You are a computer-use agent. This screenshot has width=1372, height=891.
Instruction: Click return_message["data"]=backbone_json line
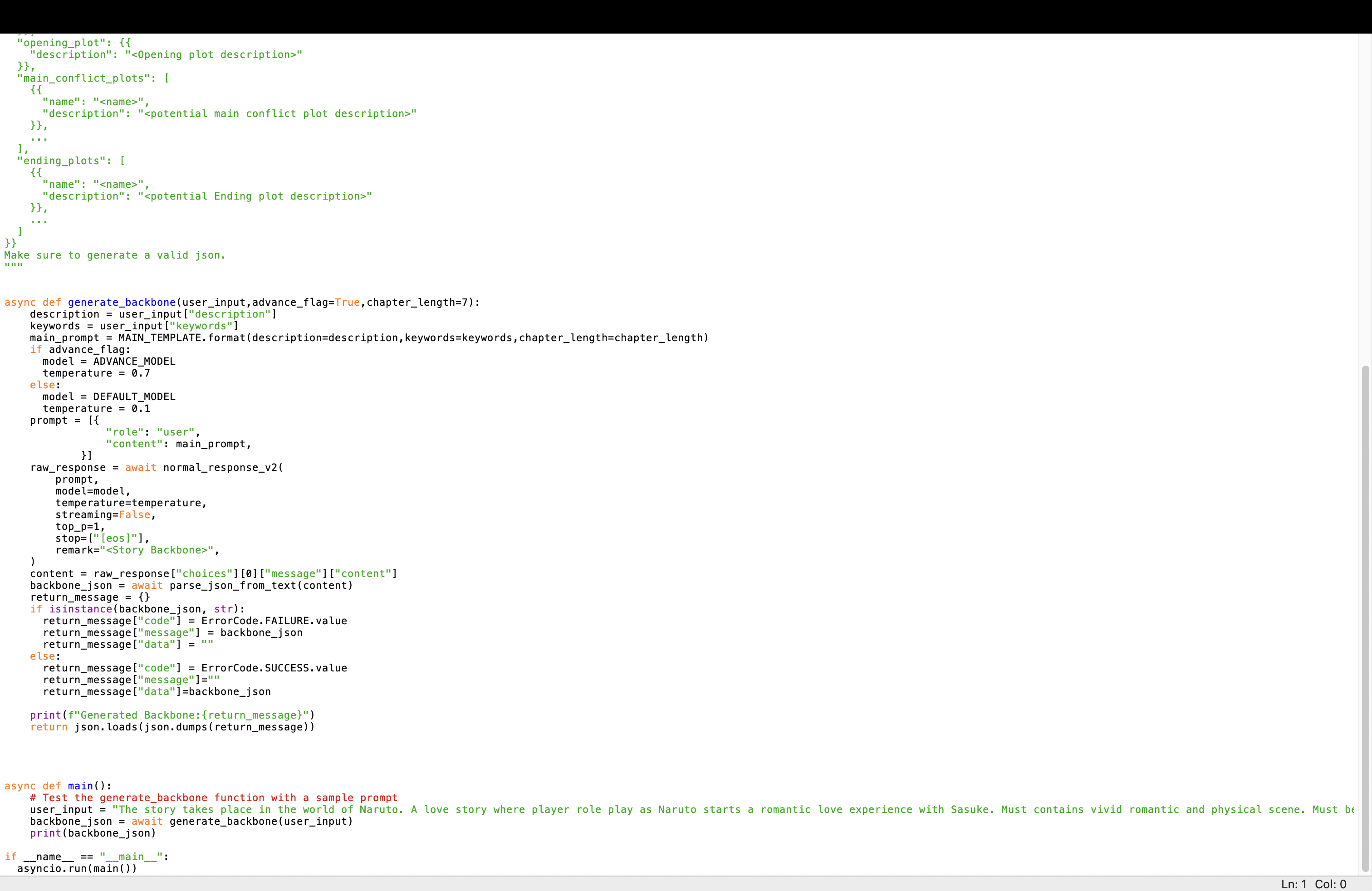(157, 691)
